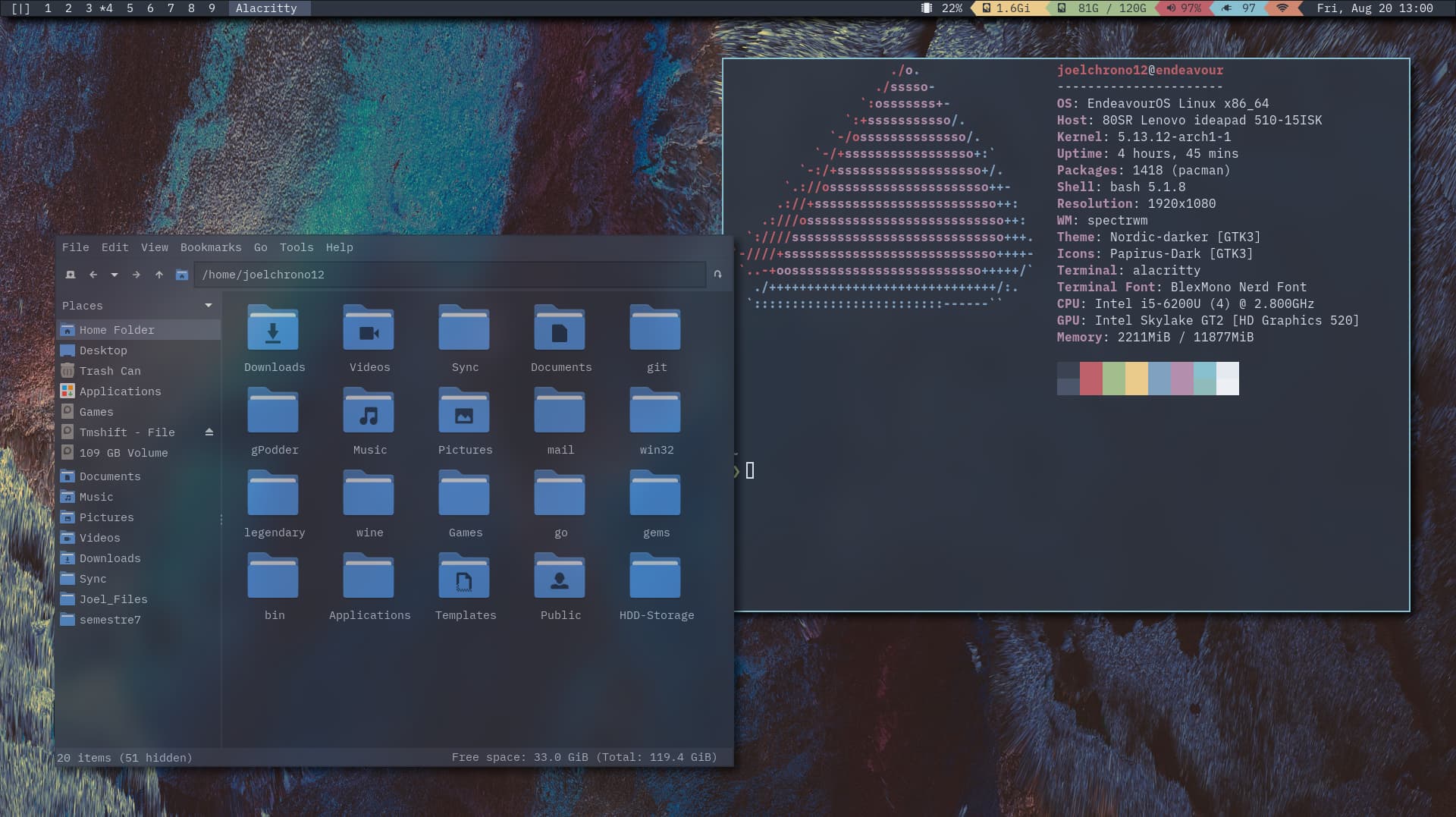1456x817 pixels.
Task: Select Desktop in Places sidebar
Action: pyautogui.click(x=139, y=350)
